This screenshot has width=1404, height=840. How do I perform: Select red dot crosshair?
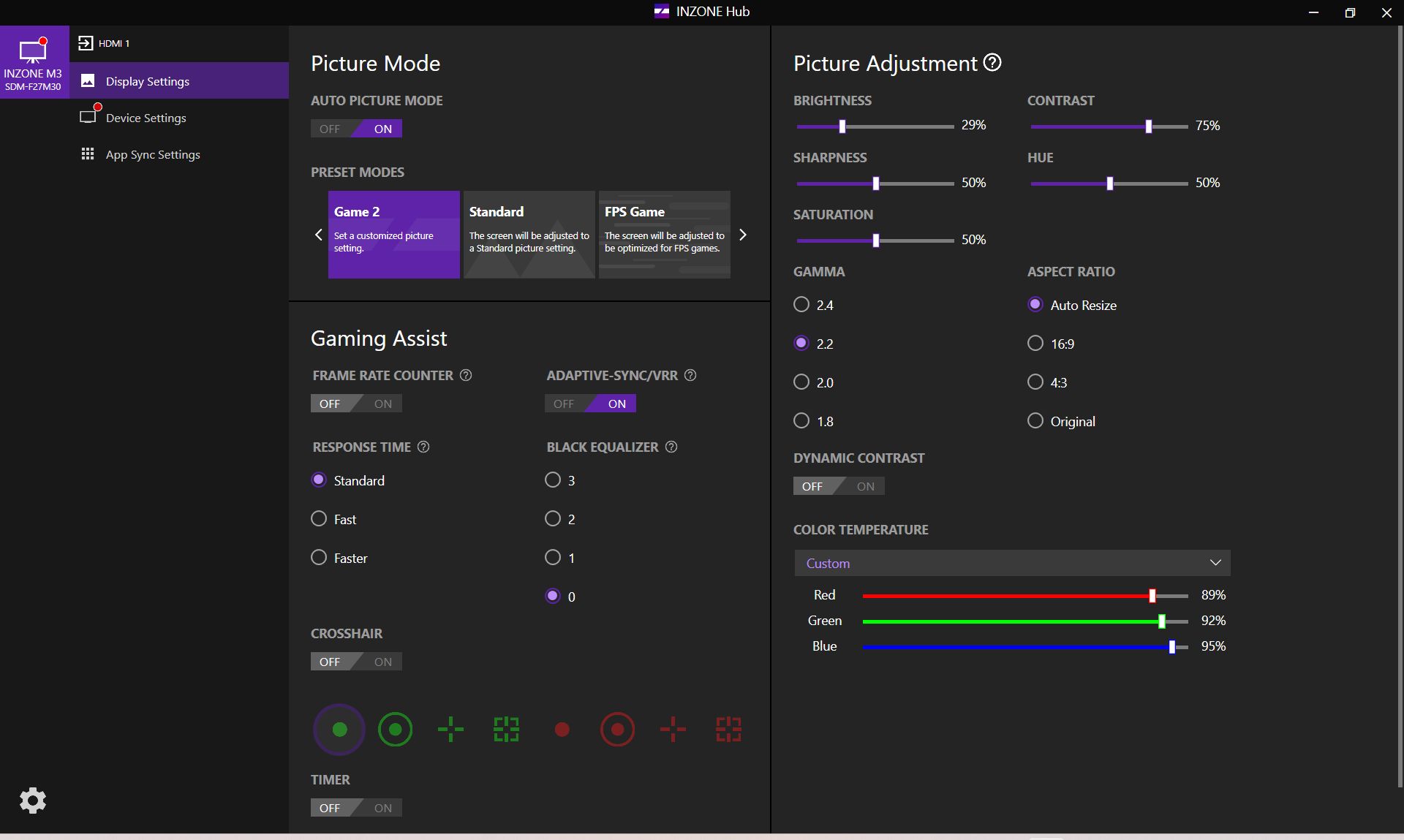[x=562, y=729]
